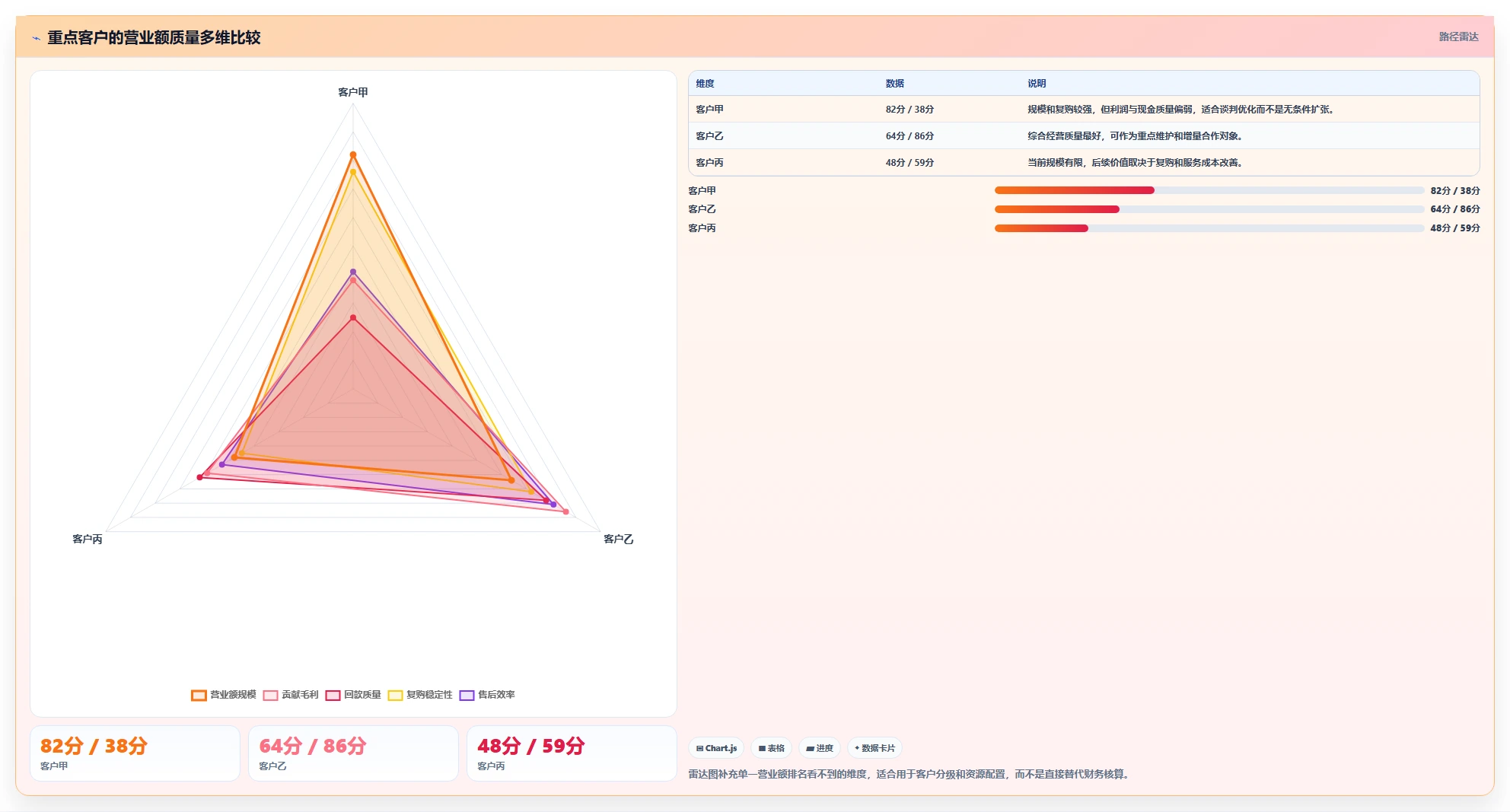The image size is (1510, 812).
Task: Click the 客户丙 progress bar
Action: pyautogui.click(x=1209, y=228)
